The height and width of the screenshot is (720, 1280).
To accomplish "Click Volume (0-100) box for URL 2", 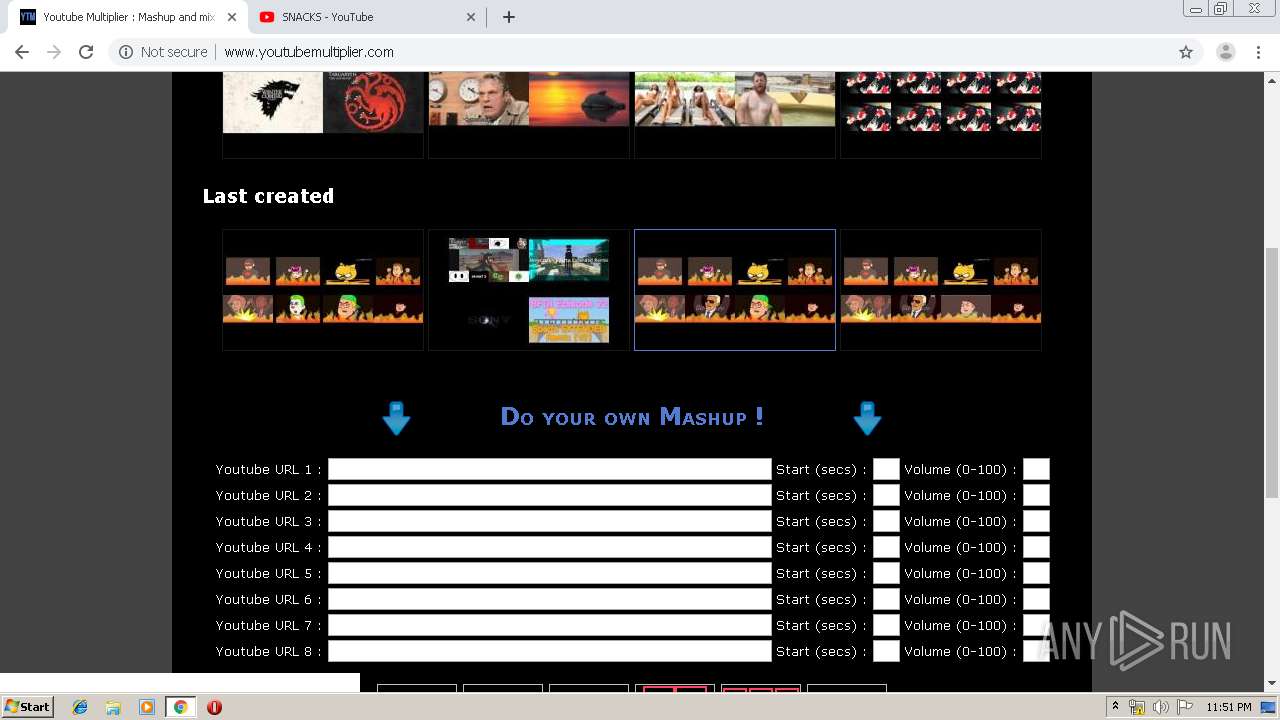I will [x=1036, y=495].
